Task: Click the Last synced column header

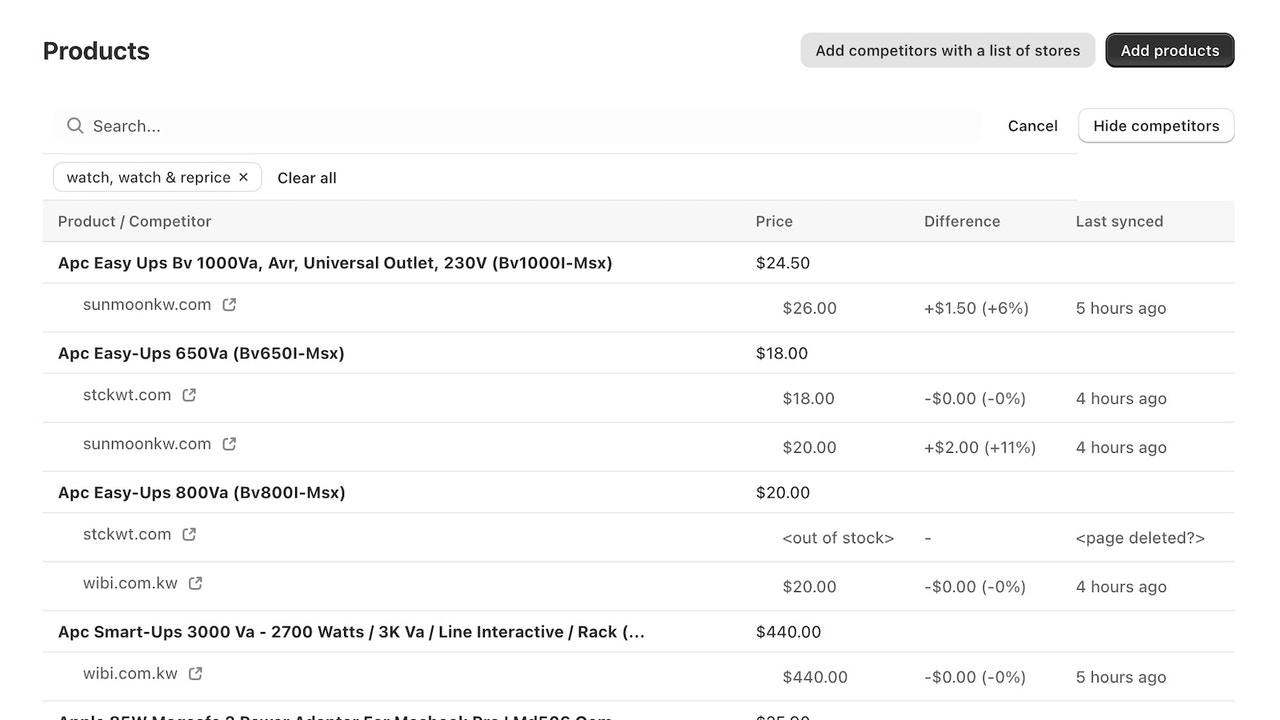Action: tap(1119, 221)
